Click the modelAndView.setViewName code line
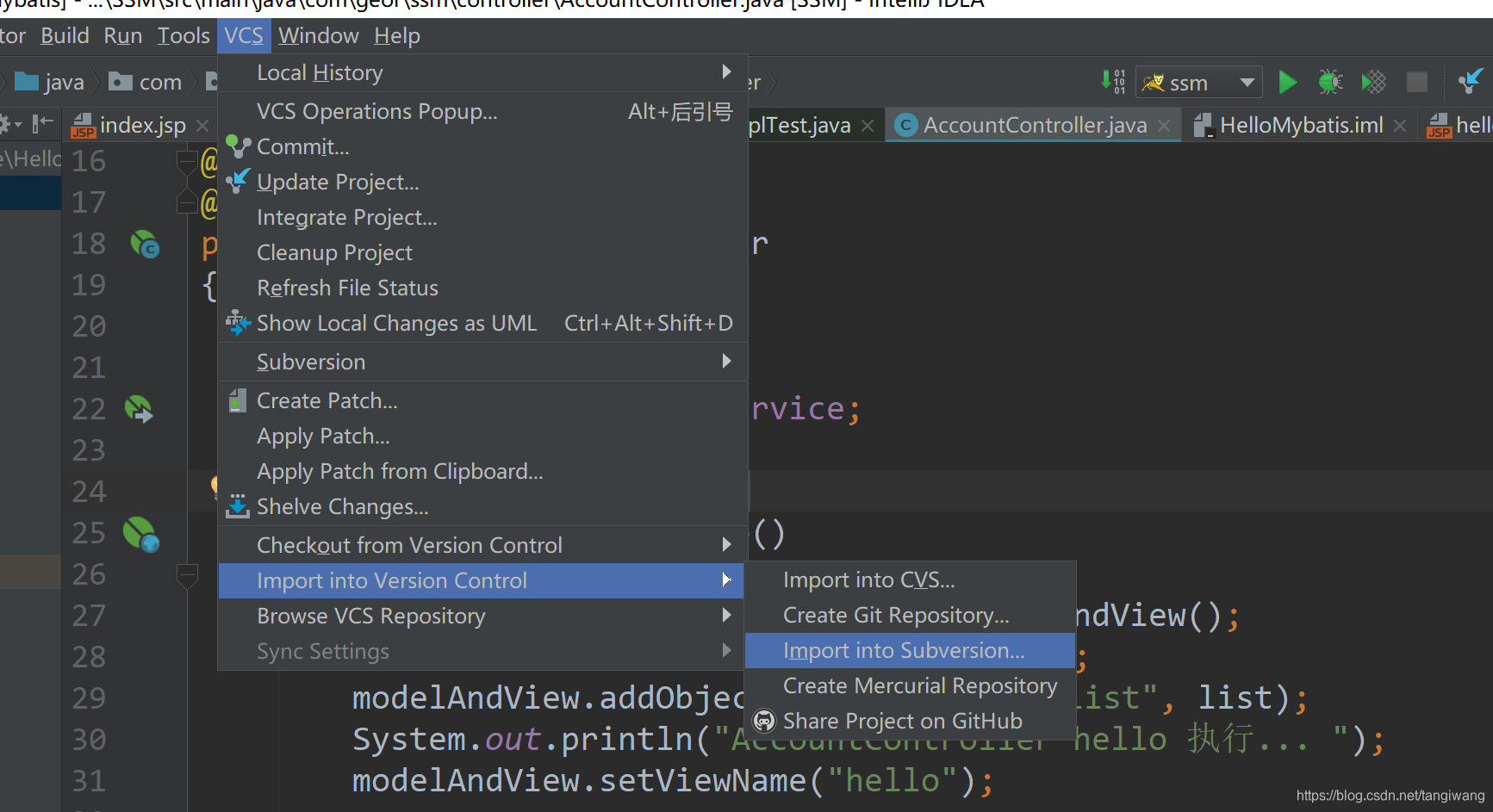The image size is (1493, 812). coord(673,781)
